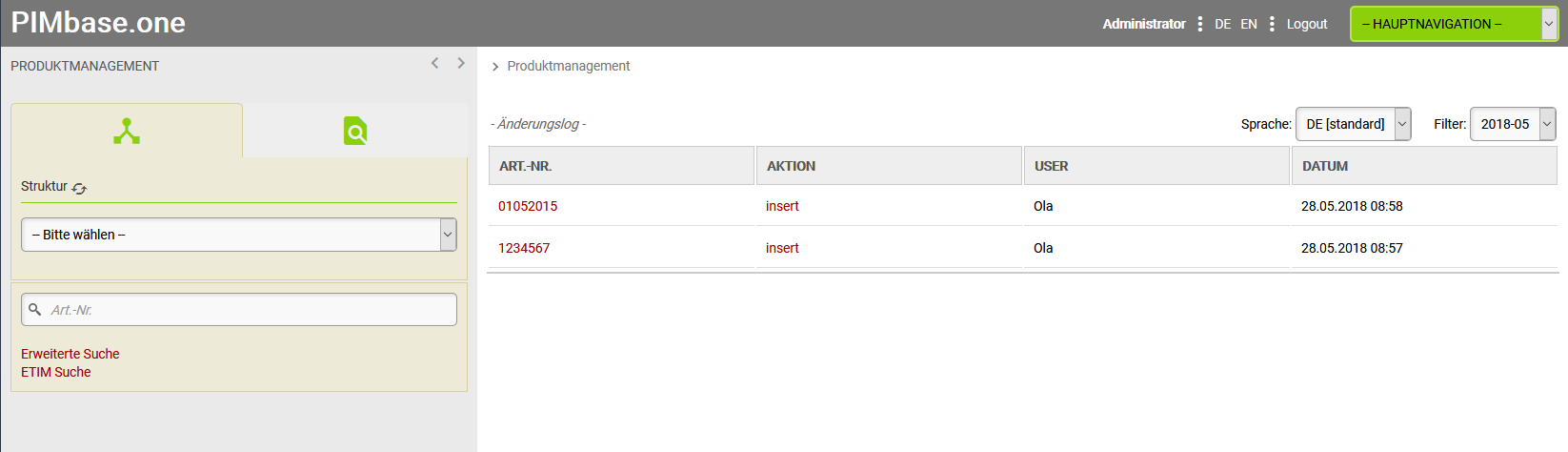Click the structure tree tab icon
Image resolution: width=1568 pixels, height=452 pixels.
pyautogui.click(x=127, y=131)
